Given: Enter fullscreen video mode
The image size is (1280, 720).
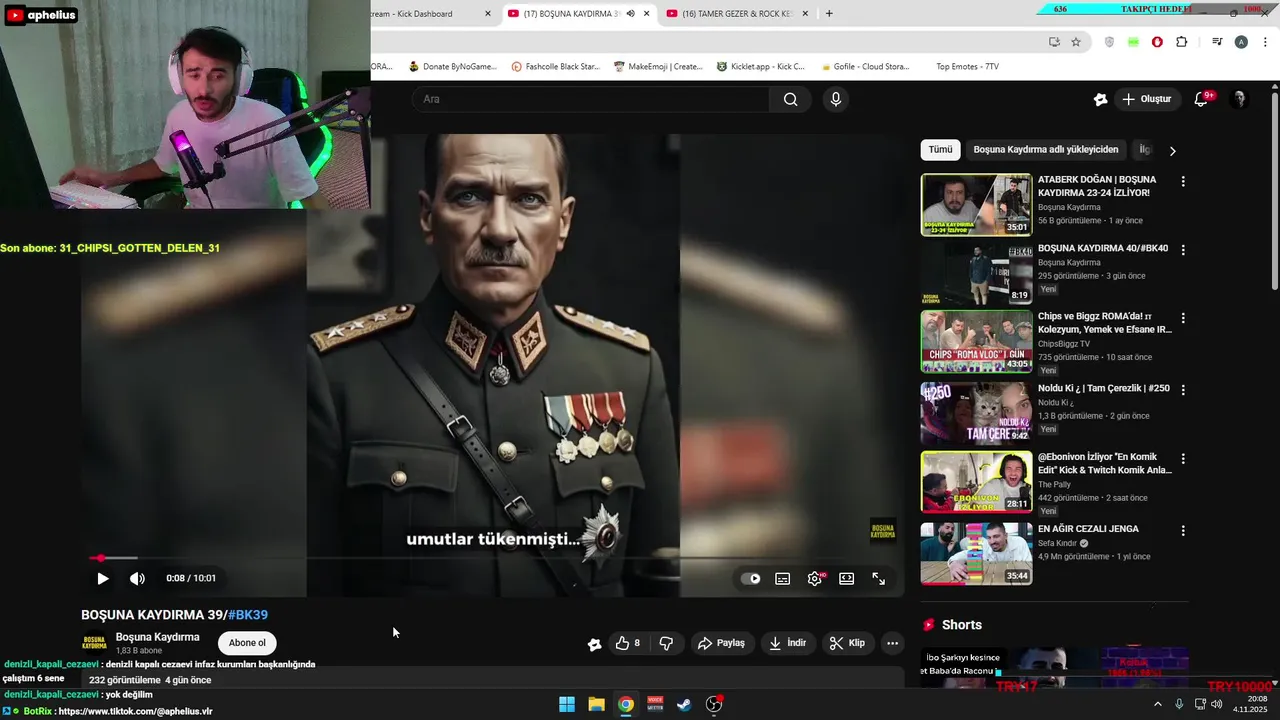Looking at the screenshot, I should tap(879, 578).
